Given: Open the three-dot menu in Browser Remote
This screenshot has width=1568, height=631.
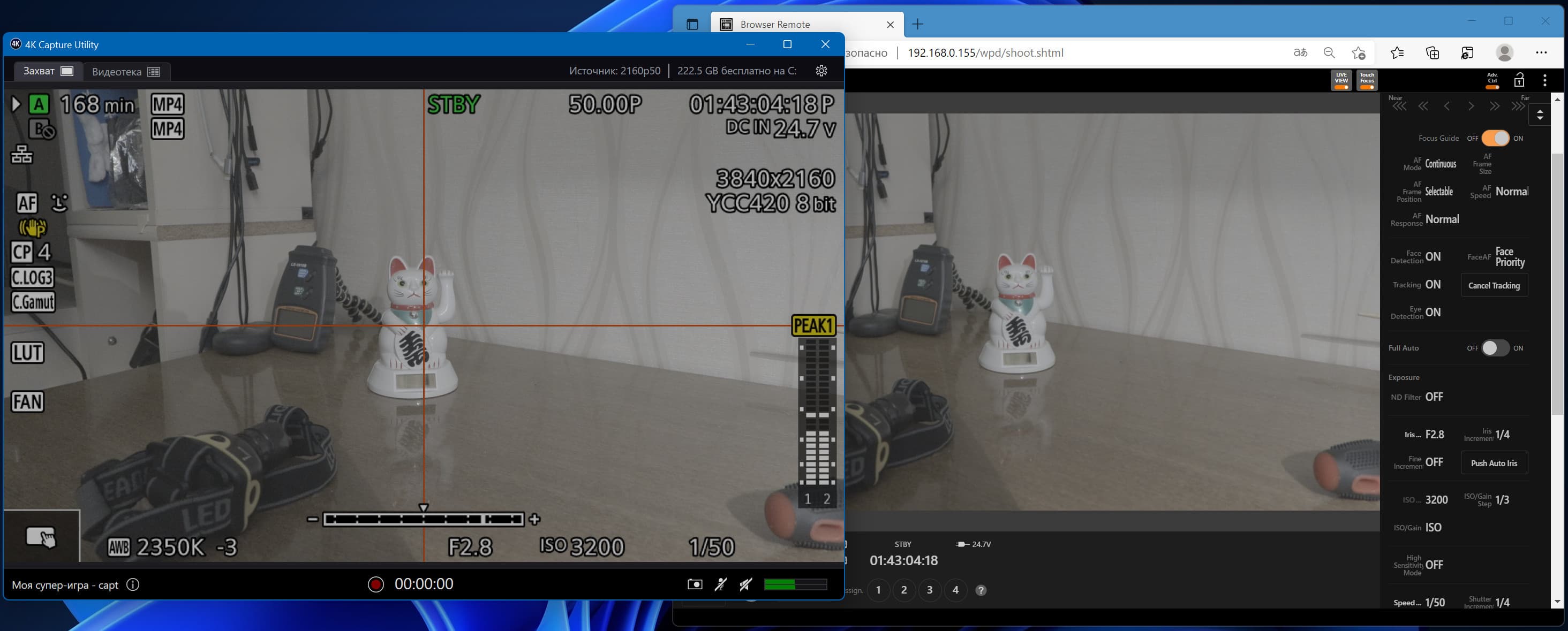Looking at the screenshot, I should tap(1545, 80).
